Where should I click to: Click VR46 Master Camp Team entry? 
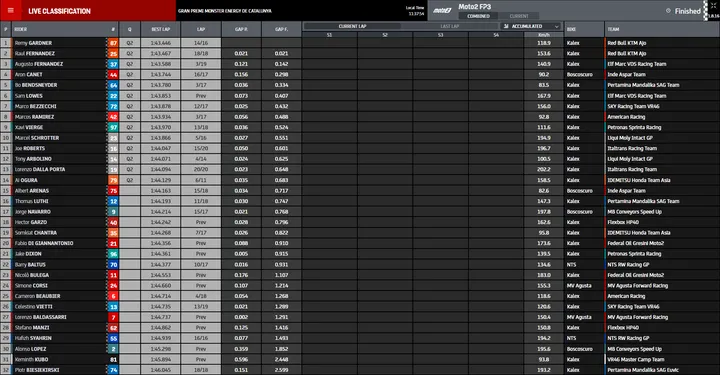pyautogui.click(x=636, y=360)
